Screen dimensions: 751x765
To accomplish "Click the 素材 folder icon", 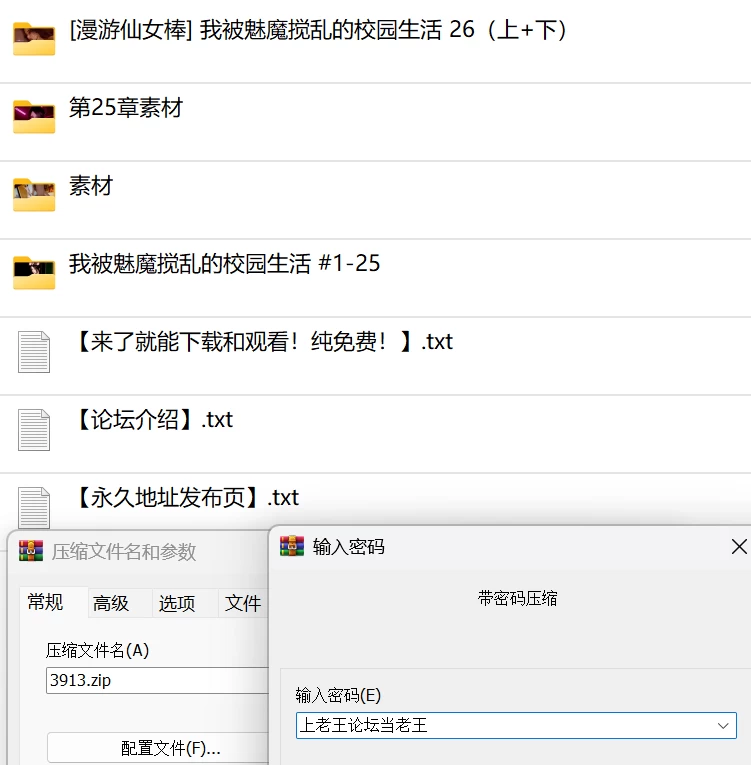I will pyautogui.click(x=34, y=195).
